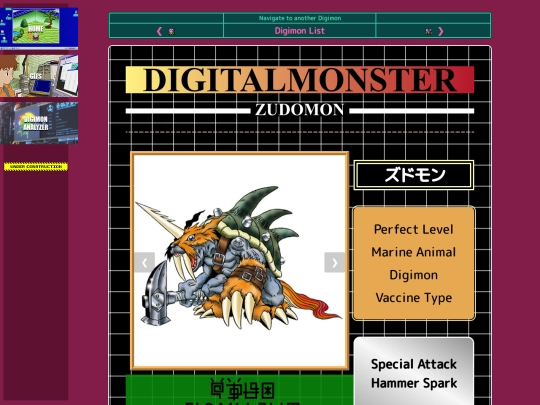Click the Marine Animal text
The image size is (540, 405).
pos(414,252)
